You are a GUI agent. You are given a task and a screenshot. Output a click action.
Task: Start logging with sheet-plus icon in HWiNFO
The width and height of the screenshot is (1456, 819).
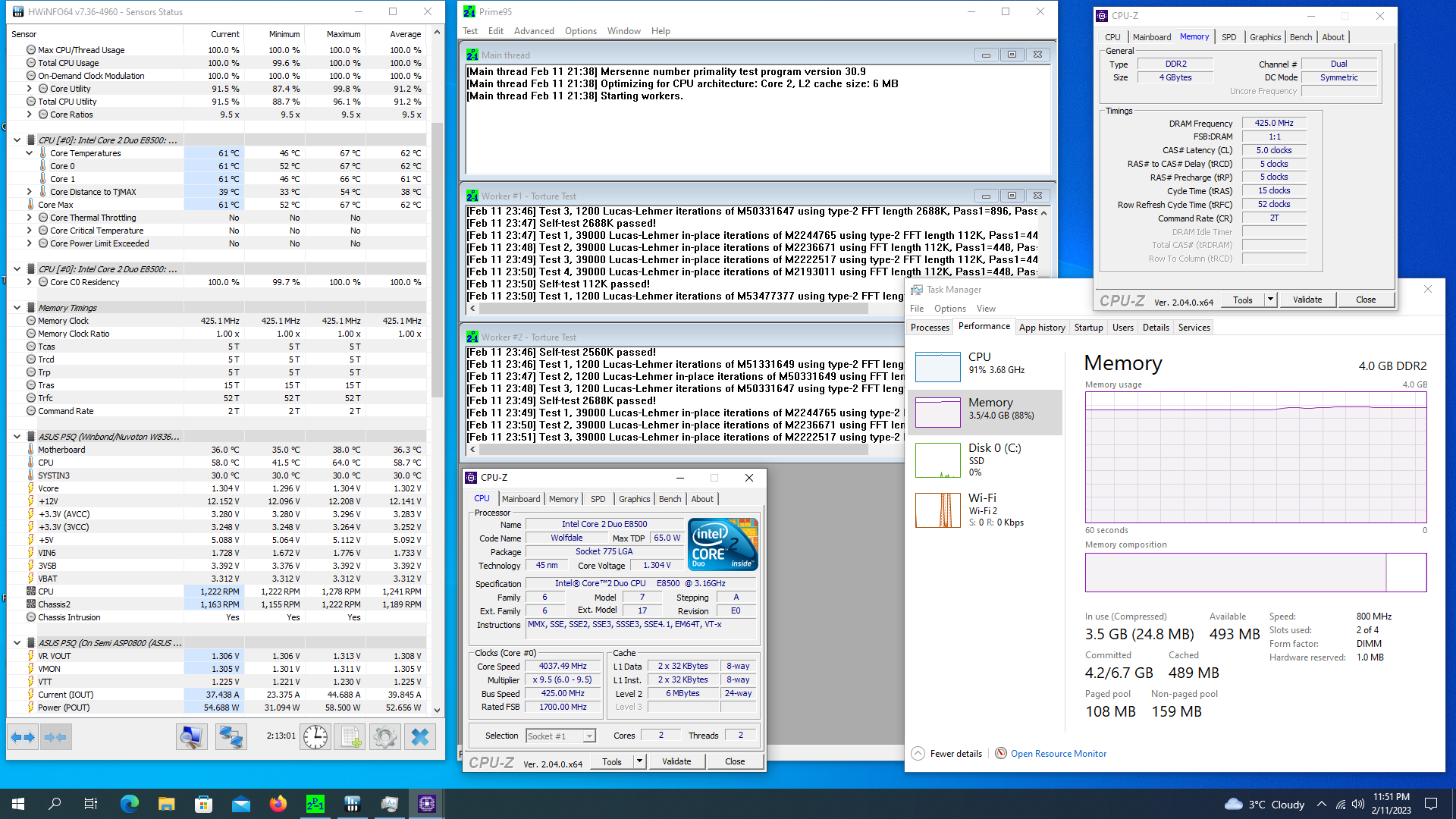(x=350, y=736)
